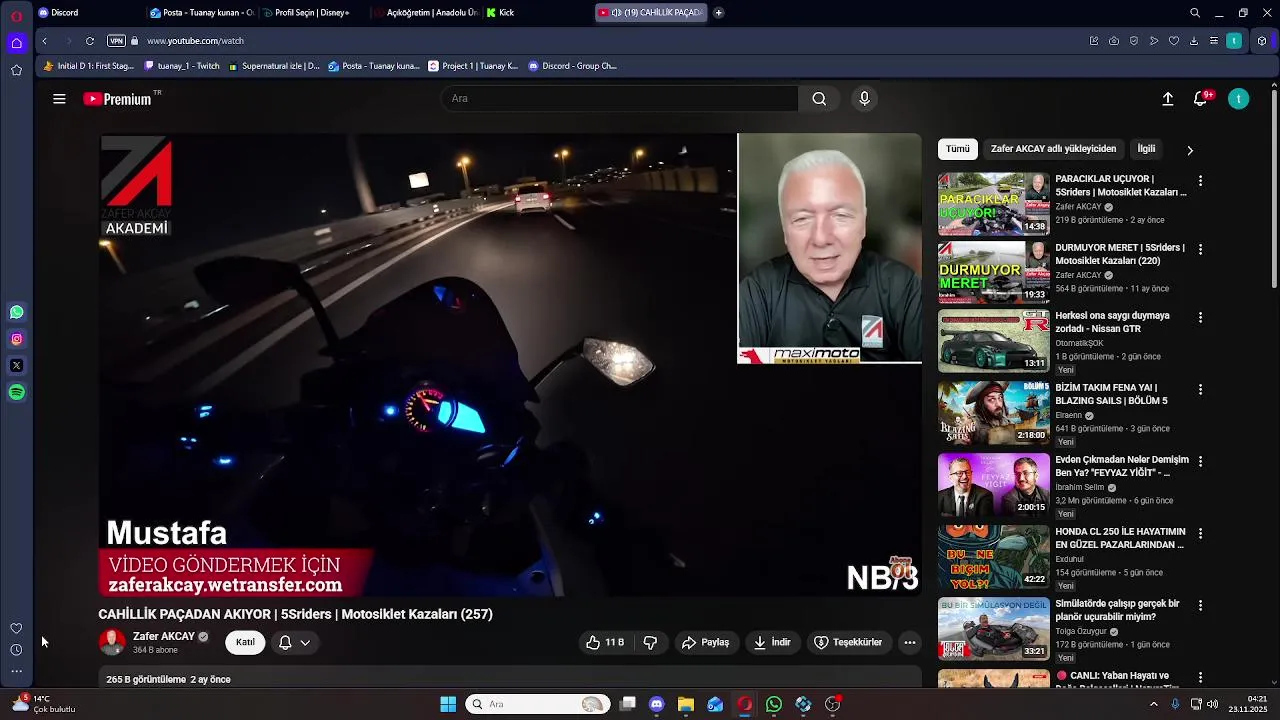Image resolution: width=1280 pixels, height=720 pixels.
Task: Open BİZİM TAKIM FENA YA video title
Action: click(x=1111, y=394)
